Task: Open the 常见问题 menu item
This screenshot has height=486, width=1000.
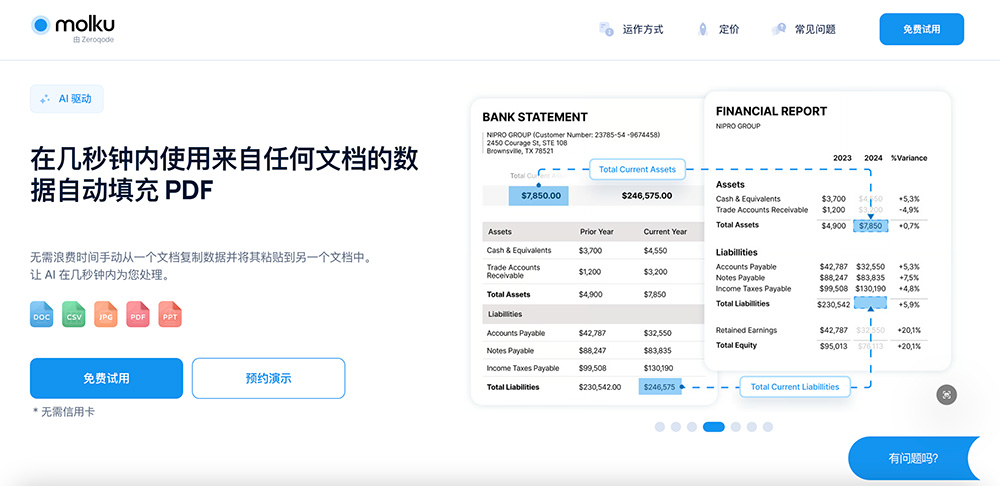Action: pyautogui.click(x=815, y=30)
